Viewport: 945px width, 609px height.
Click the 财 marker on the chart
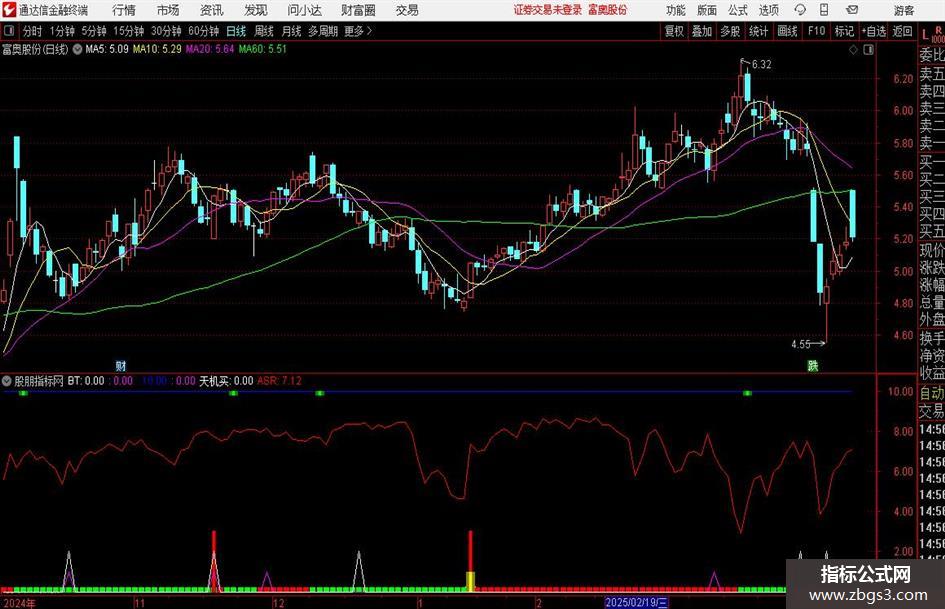[x=121, y=365]
